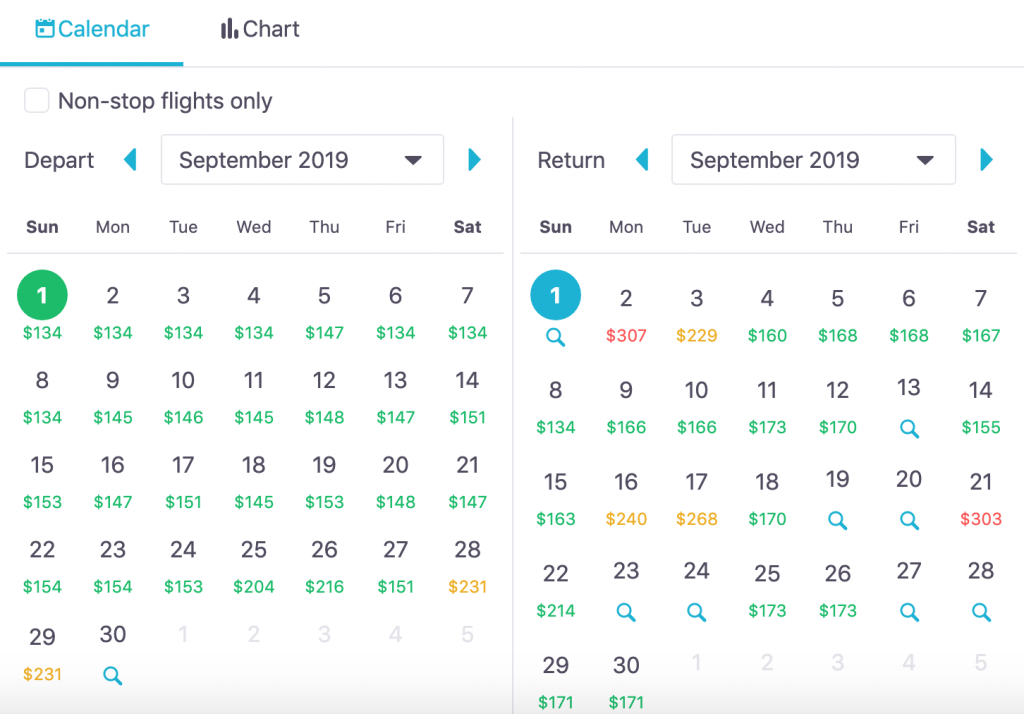Search prices for Return September 23
The width and height of the screenshot is (1024, 714).
tap(626, 612)
